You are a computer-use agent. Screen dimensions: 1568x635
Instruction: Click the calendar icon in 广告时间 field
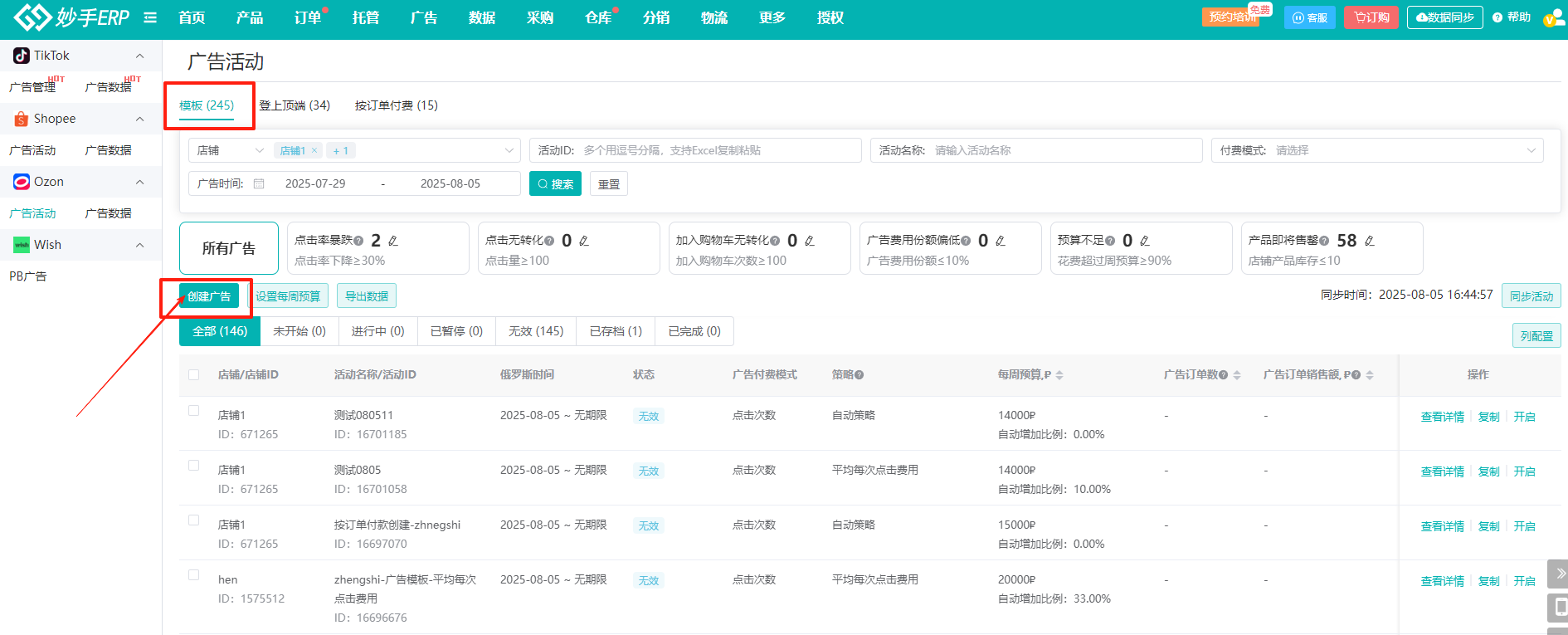pos(259,183)
